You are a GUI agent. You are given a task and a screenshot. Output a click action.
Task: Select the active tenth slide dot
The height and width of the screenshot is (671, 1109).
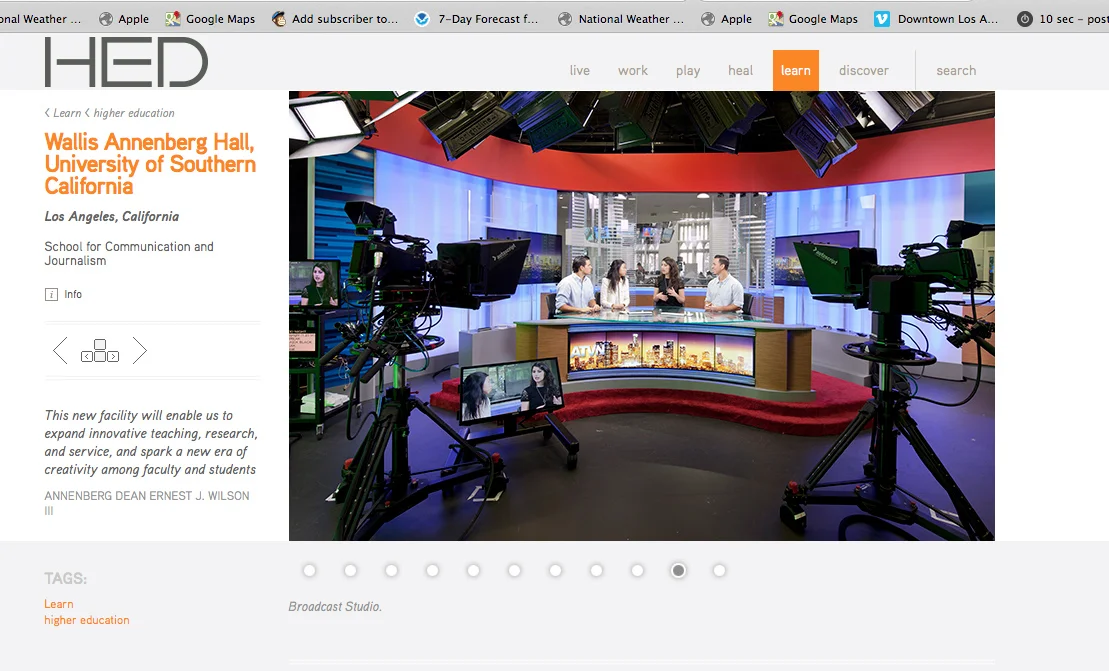pos(678,571)
